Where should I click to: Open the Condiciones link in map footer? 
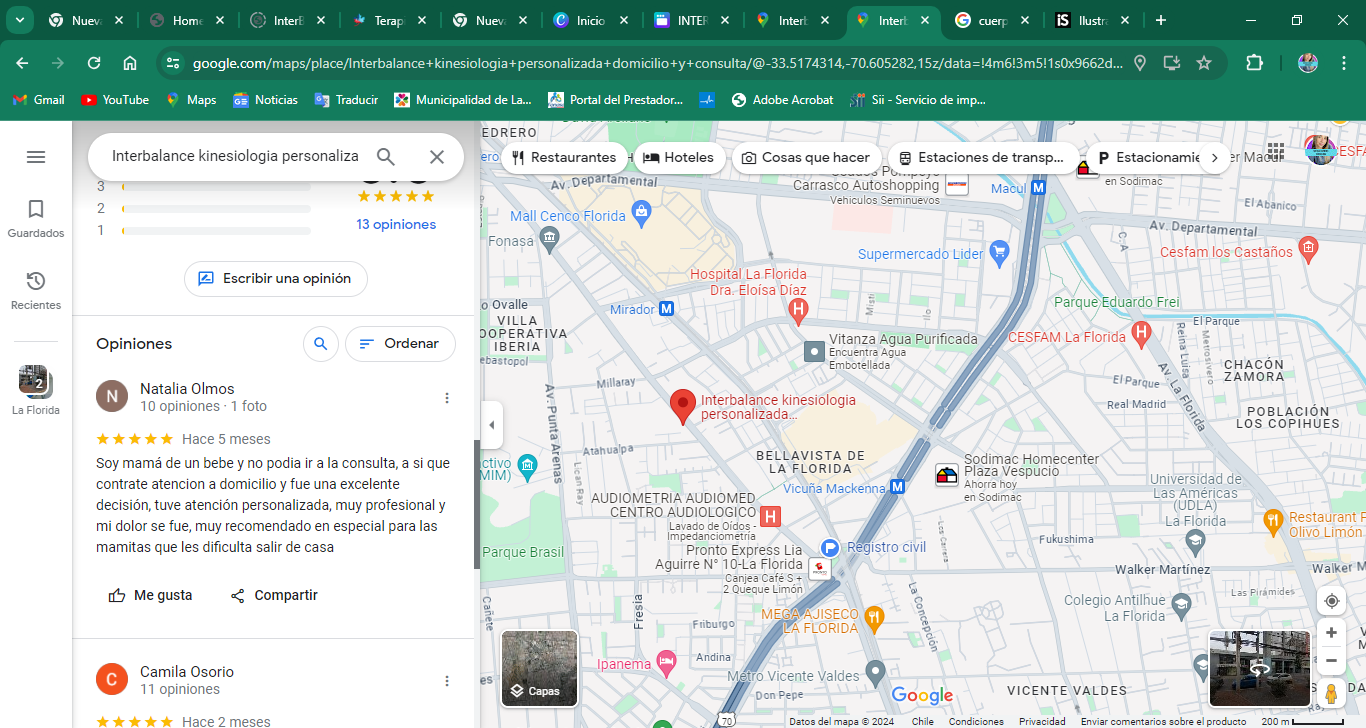click(976, 722)
